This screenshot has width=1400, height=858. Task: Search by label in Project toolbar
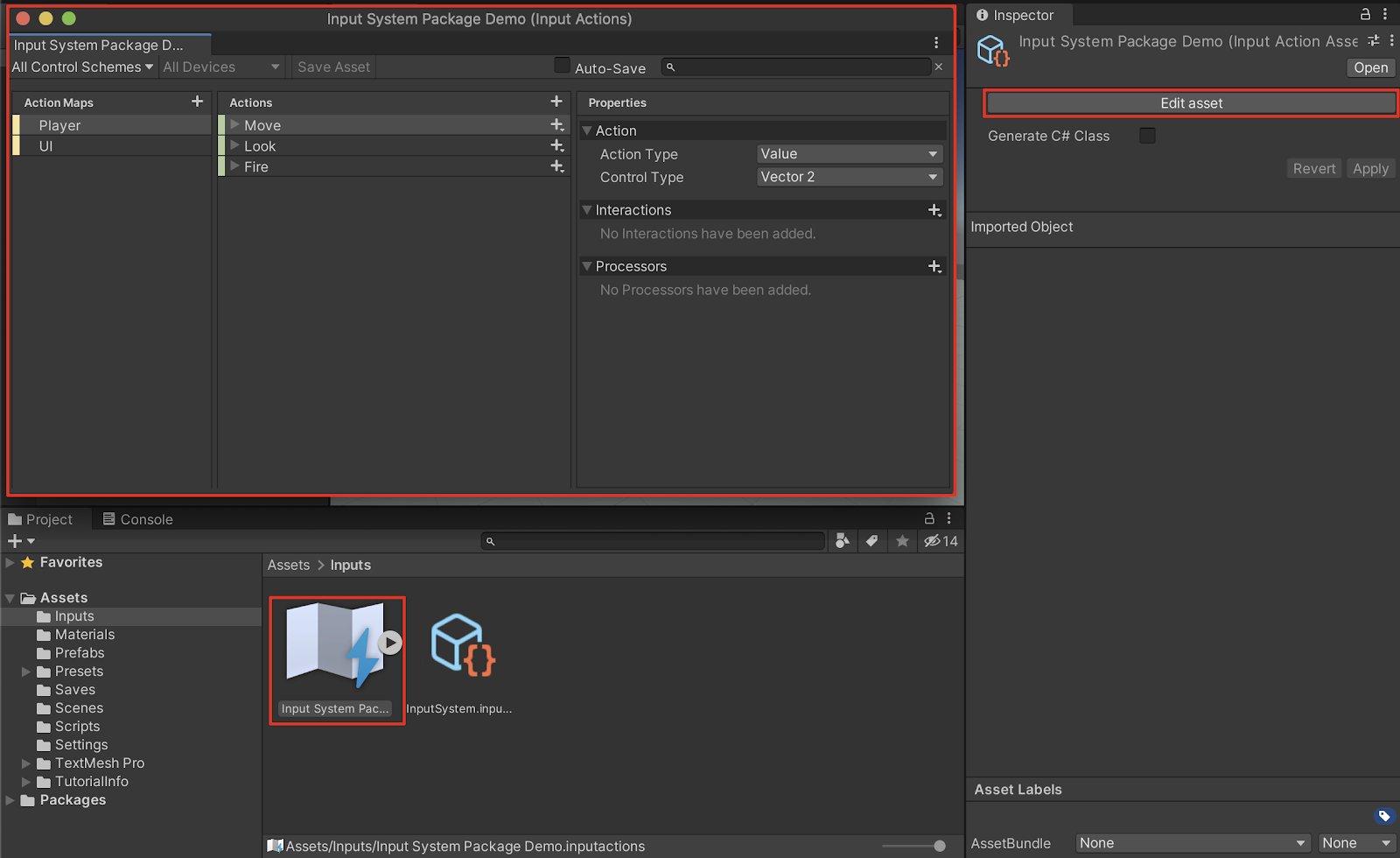tap(871, 541)
